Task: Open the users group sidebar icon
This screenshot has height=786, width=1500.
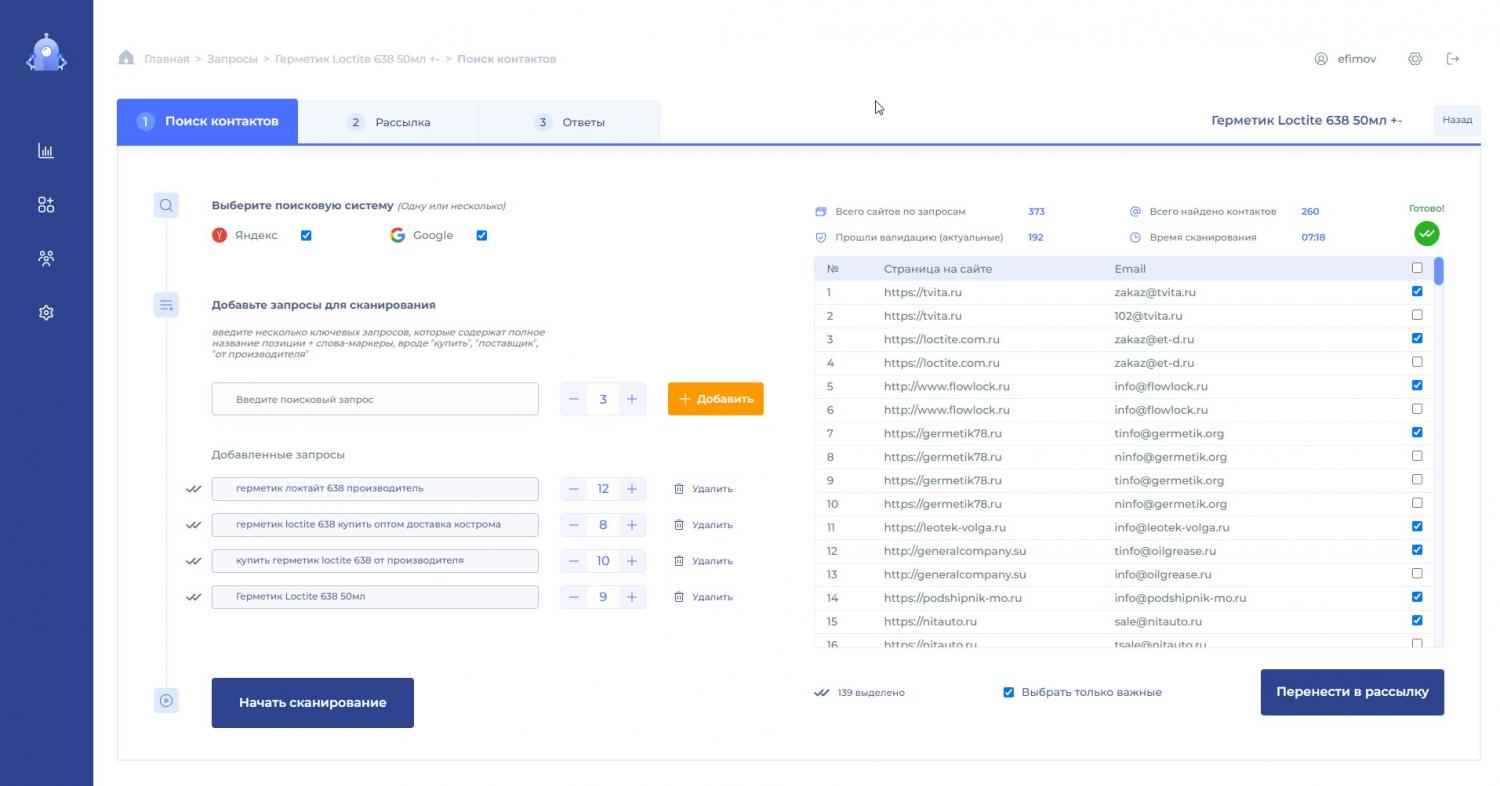Action: (x=46, y=258)
